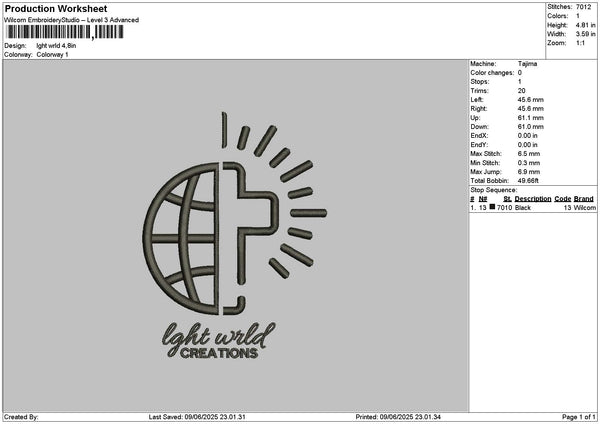Click the CREATIONS block lettering

coord(219,353)
